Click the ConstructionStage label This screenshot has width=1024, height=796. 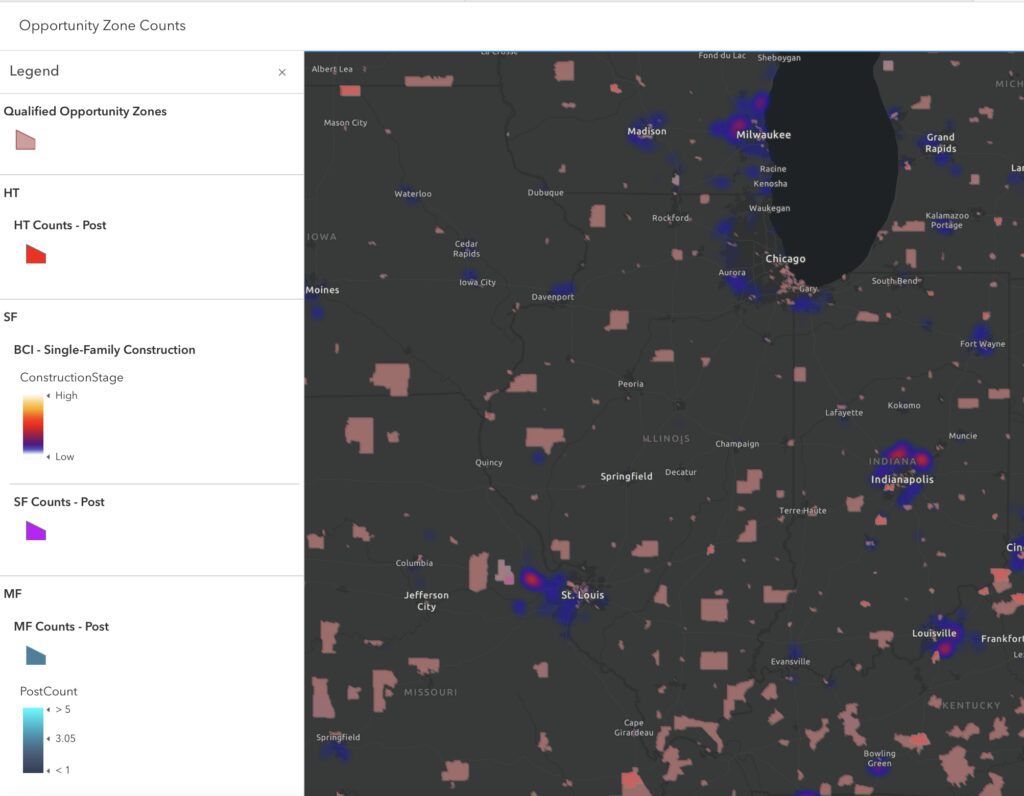71,377
